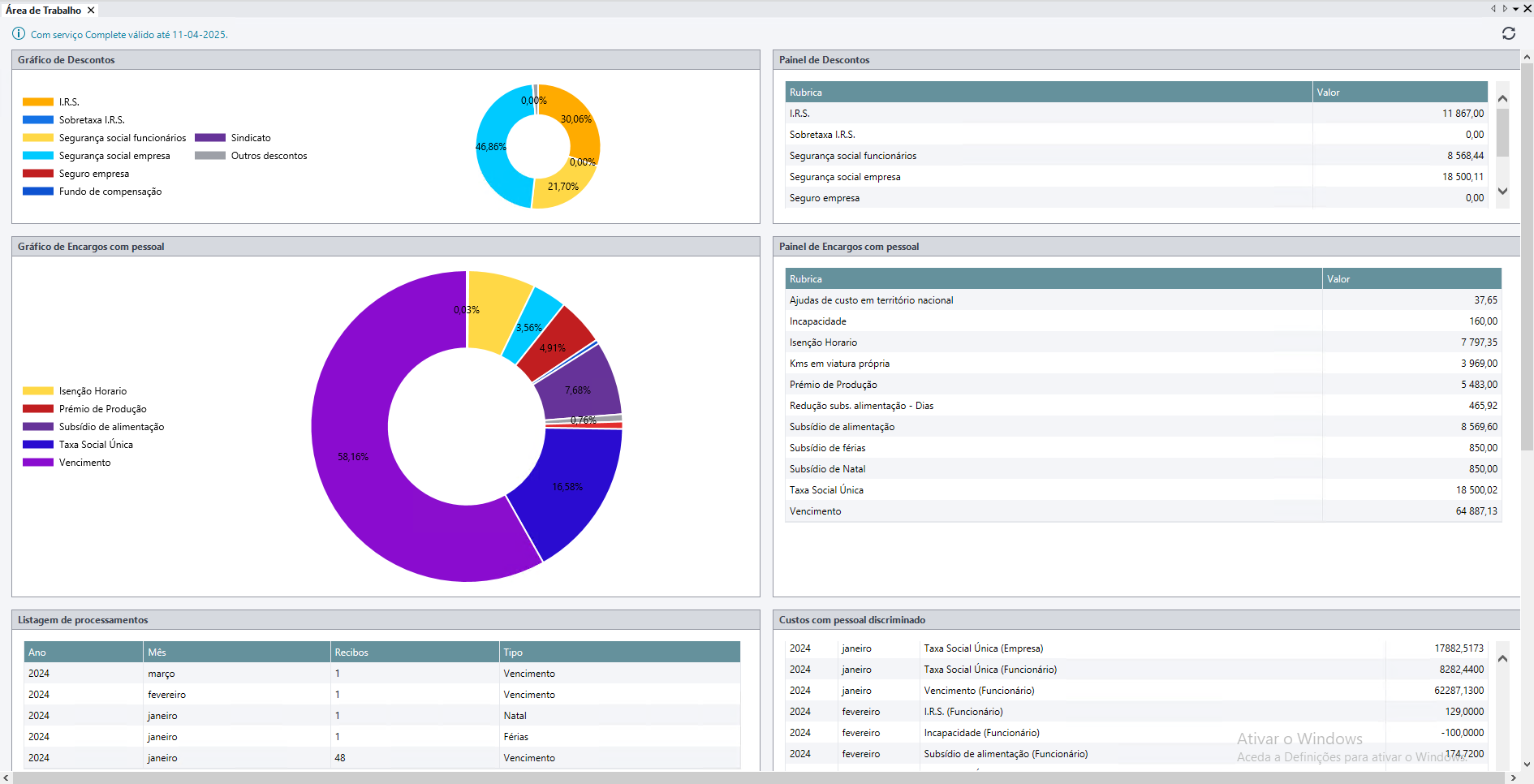Click the refresh icon at top right
Image resolution: width=1534 pixels, height=784 pixels.
click(1508, 33)
